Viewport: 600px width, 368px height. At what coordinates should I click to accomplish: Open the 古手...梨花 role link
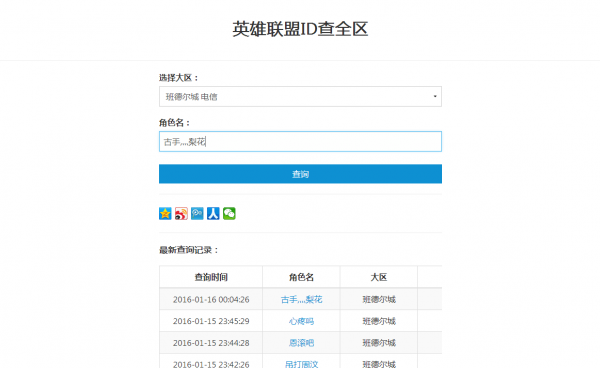tap(302, 300)
